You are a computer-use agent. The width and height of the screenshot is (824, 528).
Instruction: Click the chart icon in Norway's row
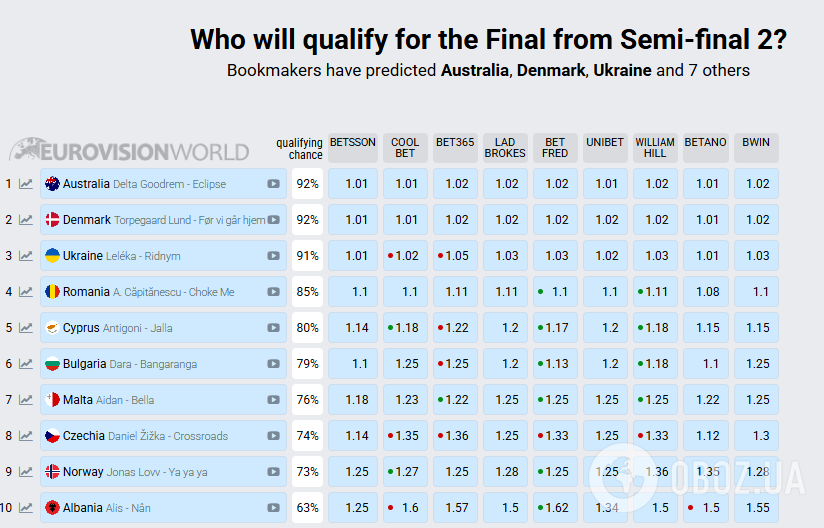26,472
